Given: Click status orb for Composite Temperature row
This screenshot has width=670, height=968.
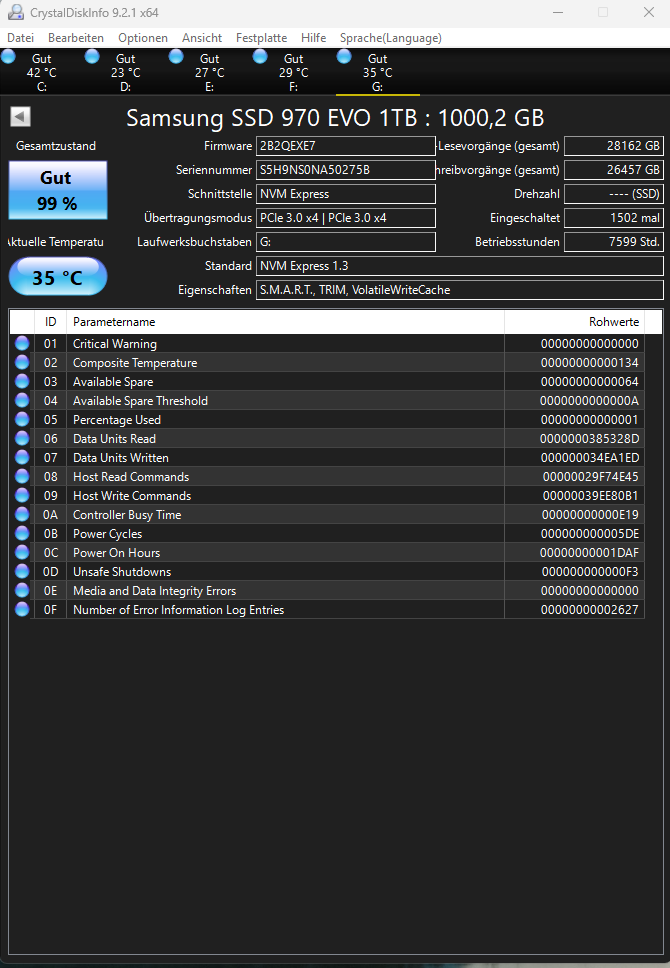Looking at the screenshot, I should click(22, 362).
